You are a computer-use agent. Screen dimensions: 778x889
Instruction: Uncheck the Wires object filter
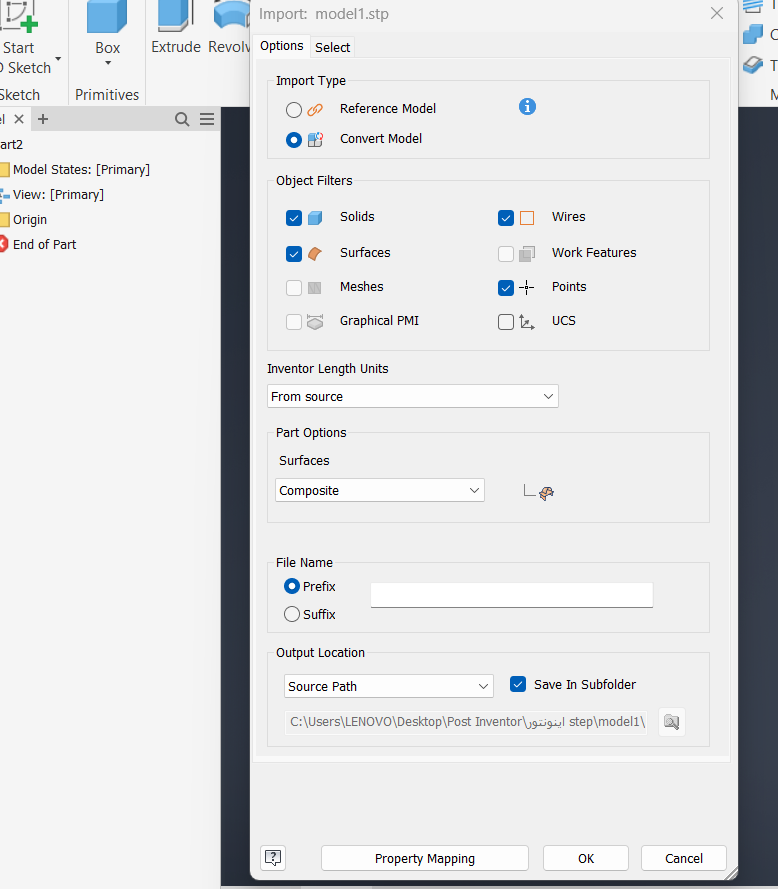[506, 218]
